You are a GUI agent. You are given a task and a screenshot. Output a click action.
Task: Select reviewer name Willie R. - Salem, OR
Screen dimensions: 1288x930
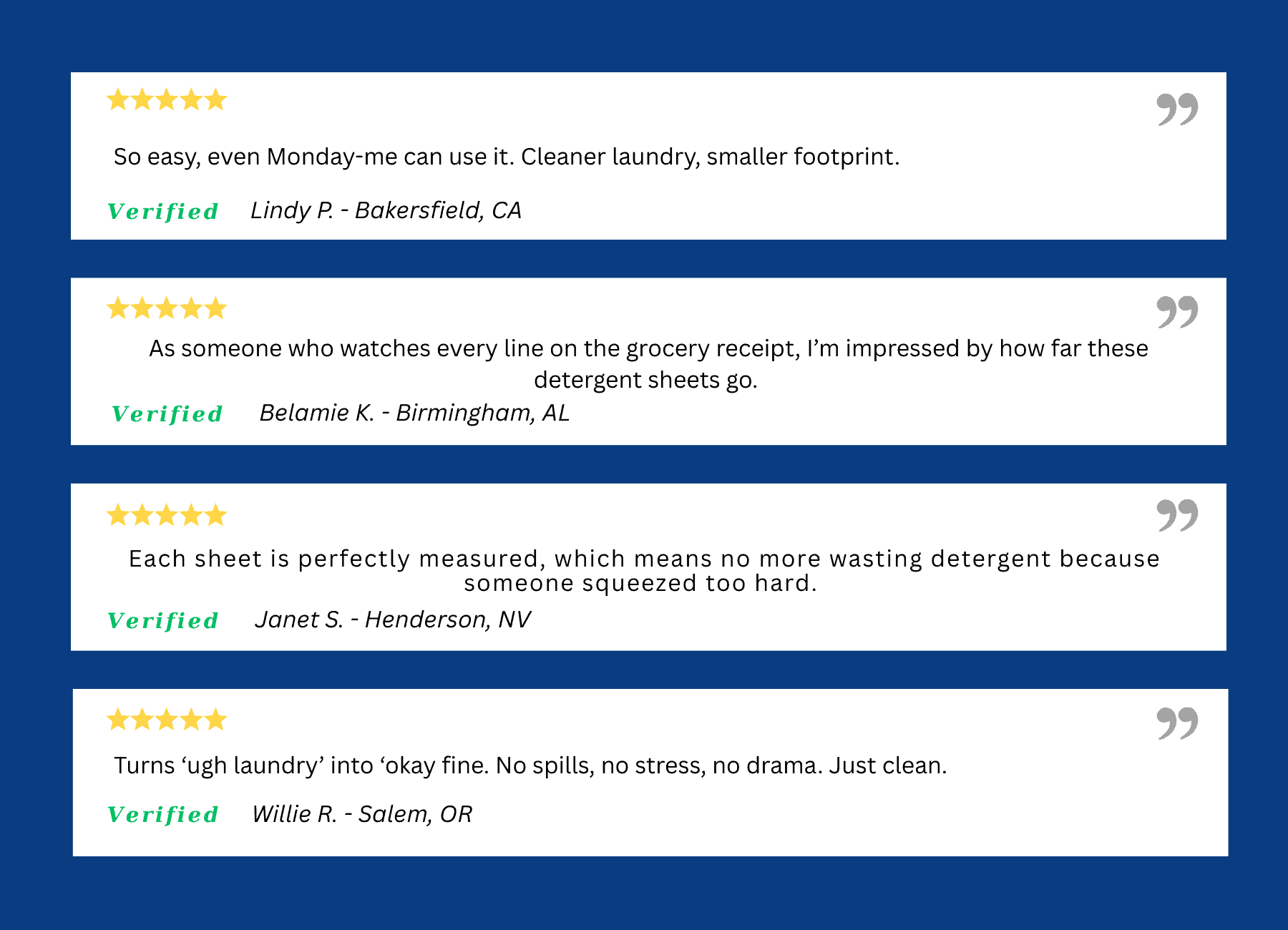coord(362,814)
